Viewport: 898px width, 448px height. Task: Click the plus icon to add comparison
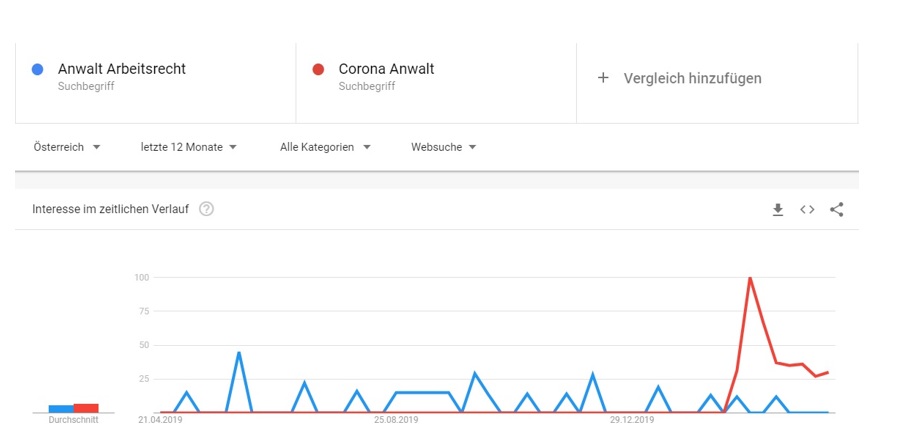tap(602, 78)
